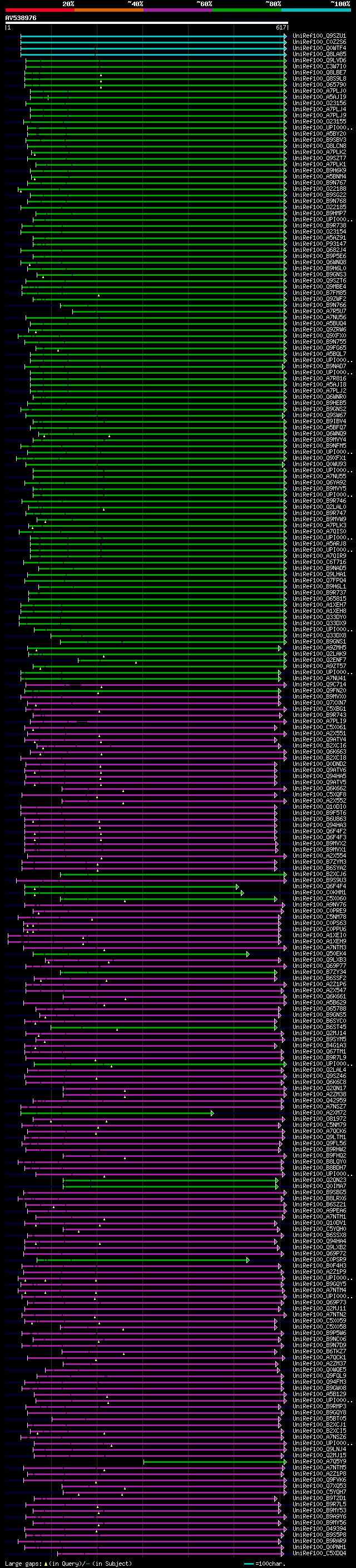Select label UniRef100_B9HMP7
356x1568 pixels.
[x=319, y=214]
